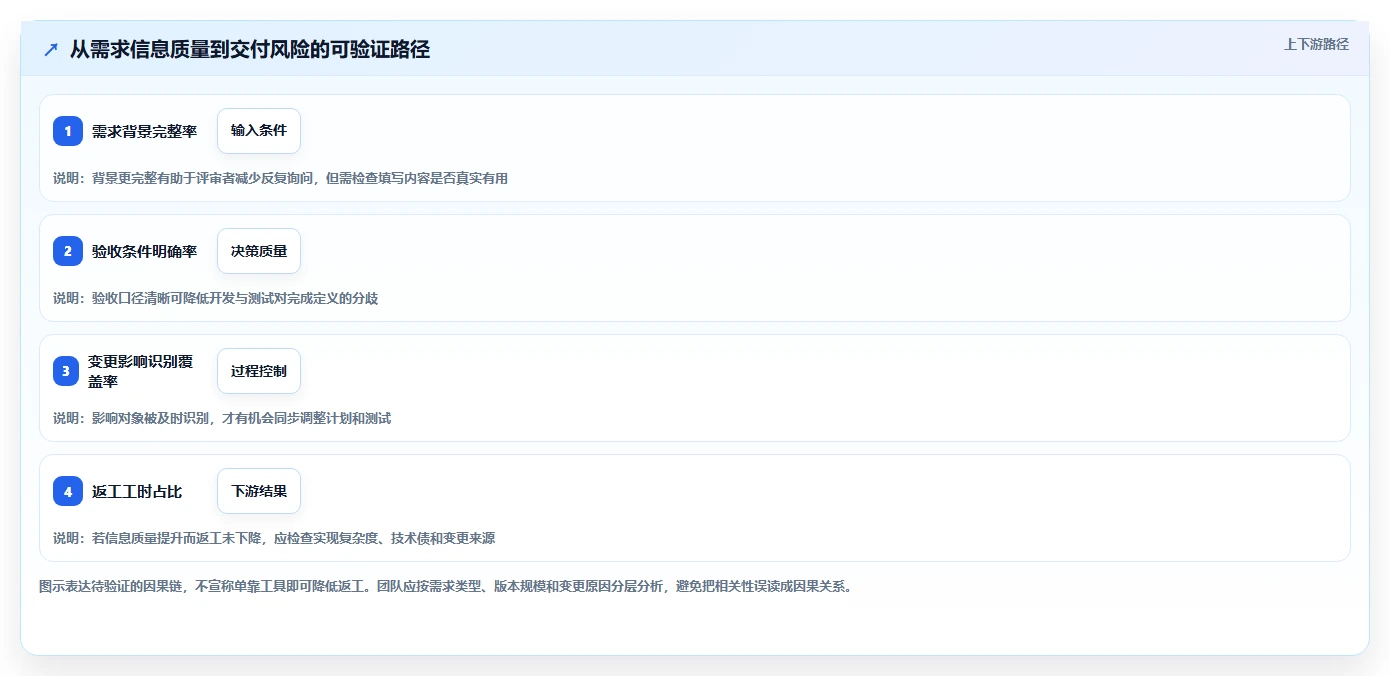Viewport: 1390px width, 676px height.
Task: Click the arrow icon beside the title
Action: [x=51, y=50]
